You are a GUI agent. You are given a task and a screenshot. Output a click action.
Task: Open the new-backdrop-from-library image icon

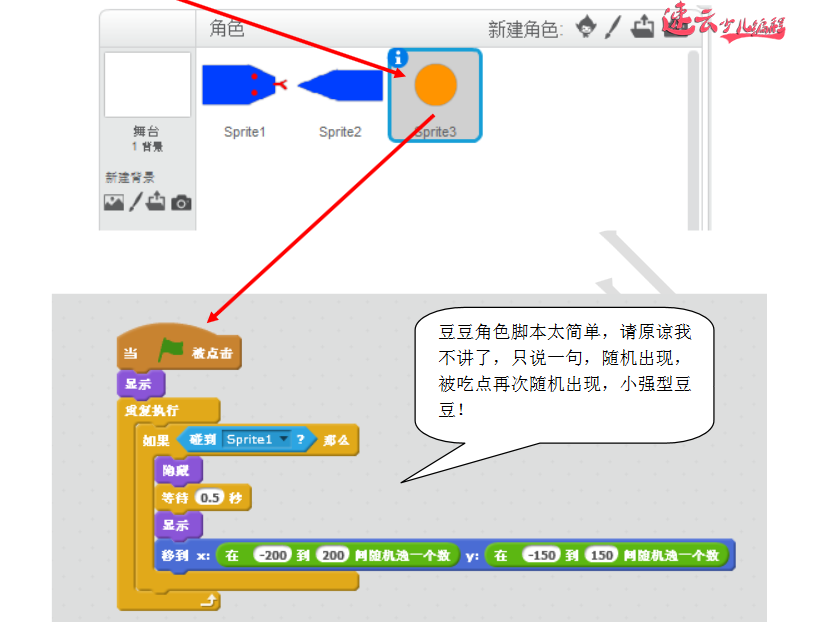tap(114, 201)
